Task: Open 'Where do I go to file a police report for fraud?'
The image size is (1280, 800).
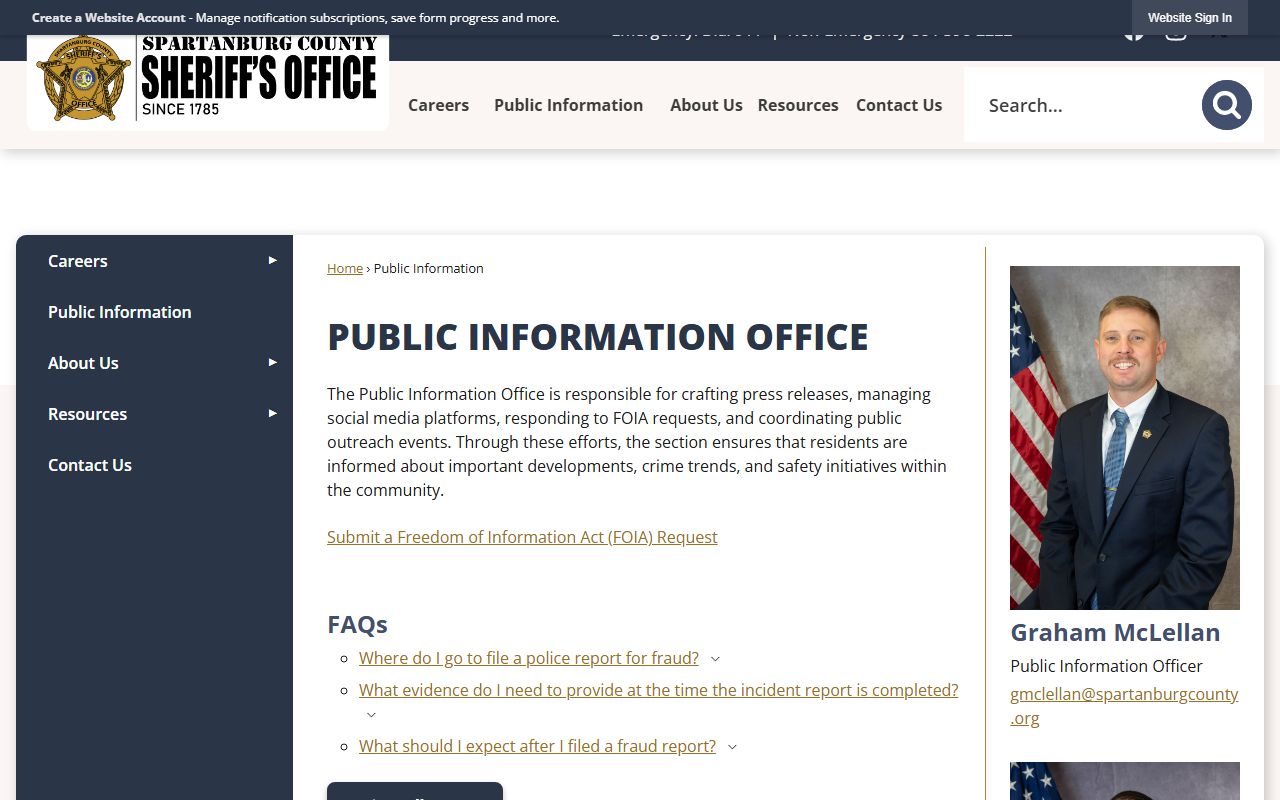Action: 529,658
